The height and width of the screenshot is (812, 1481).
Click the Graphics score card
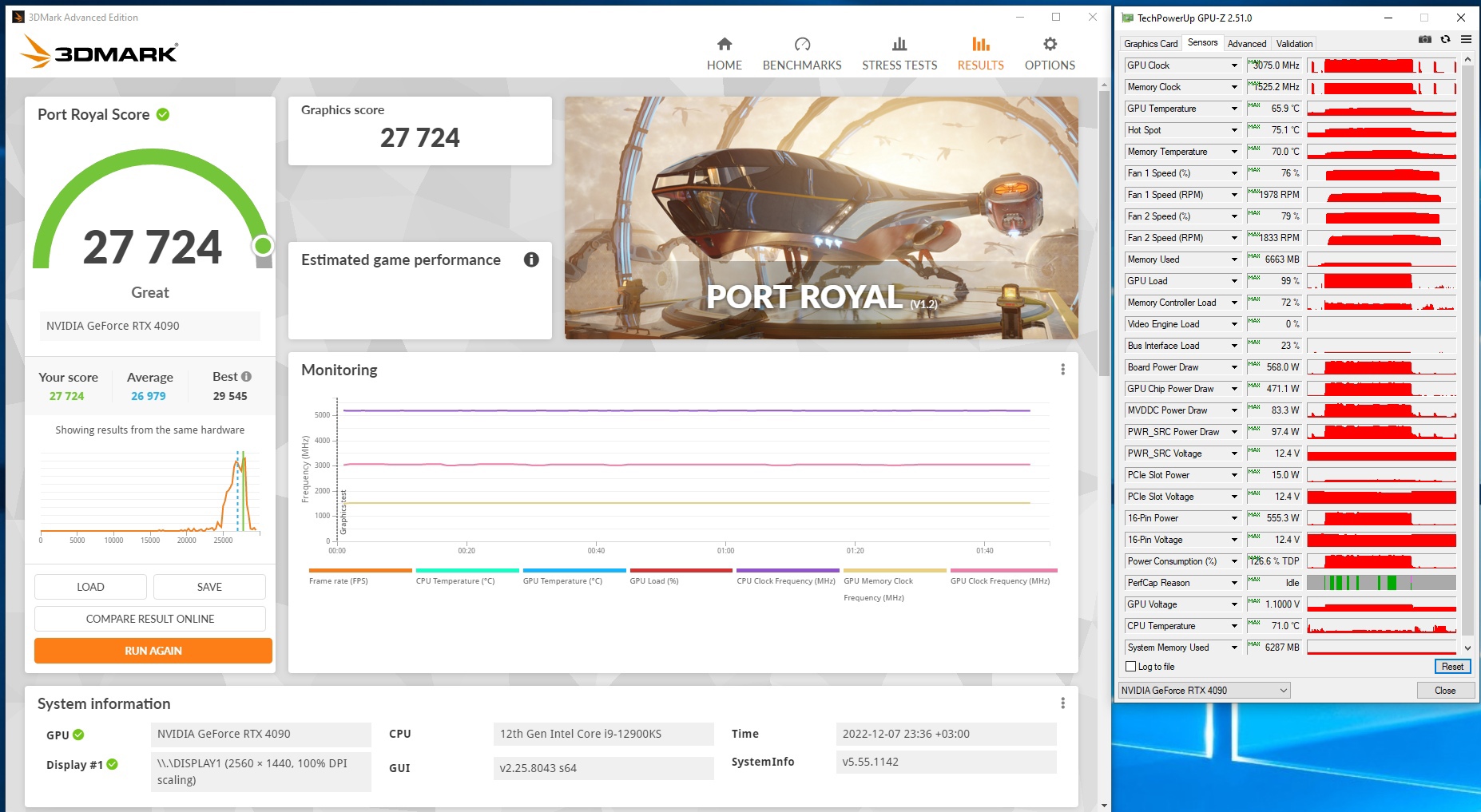click(420, 131)
